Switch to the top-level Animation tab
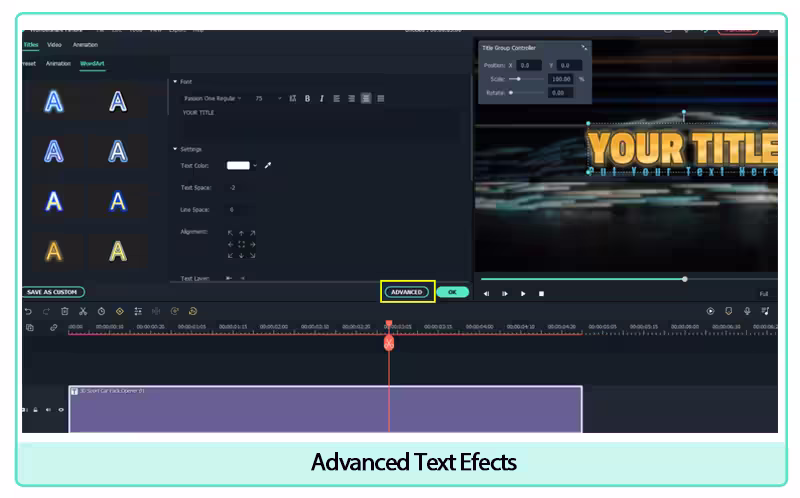 coord(85,45)
